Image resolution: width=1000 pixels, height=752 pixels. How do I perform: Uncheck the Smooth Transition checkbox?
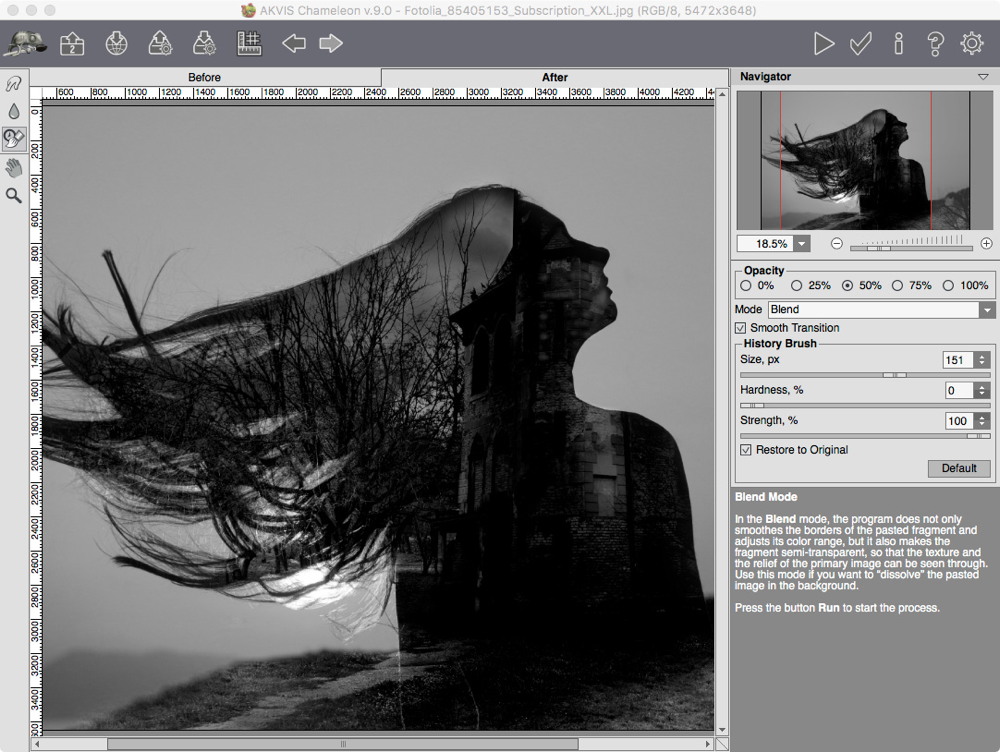tap(741, 328)
